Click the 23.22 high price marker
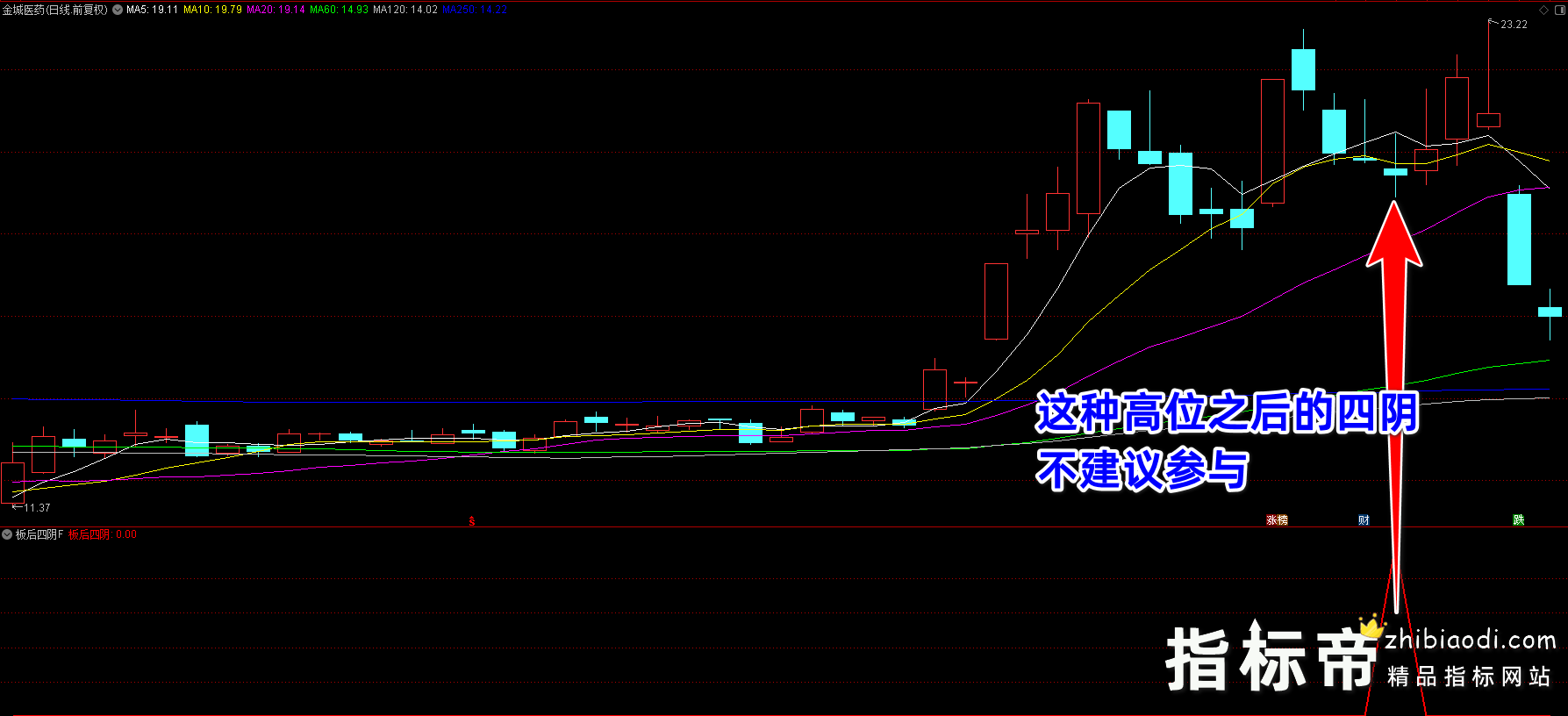Viewport: 1568px width, 716px height. 1514,25
